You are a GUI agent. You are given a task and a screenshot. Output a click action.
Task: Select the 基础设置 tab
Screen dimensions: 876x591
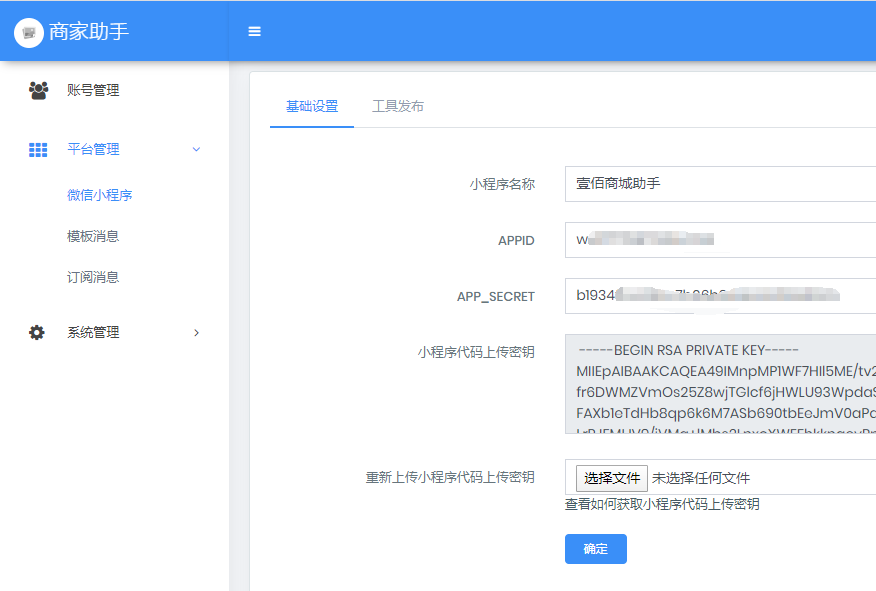(x=312, y=106)
